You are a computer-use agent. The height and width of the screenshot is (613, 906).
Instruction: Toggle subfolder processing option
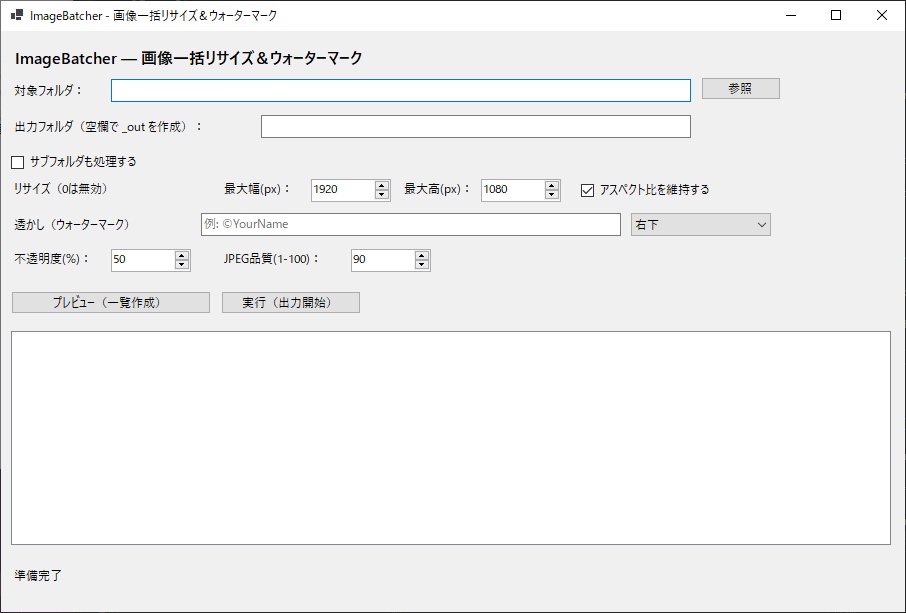pyautogui.click(x=16, y=161)
